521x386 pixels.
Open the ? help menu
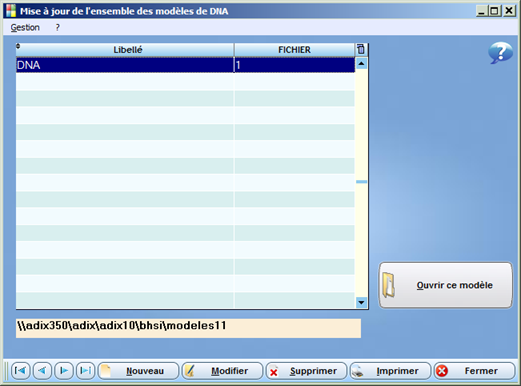[58, 27]
